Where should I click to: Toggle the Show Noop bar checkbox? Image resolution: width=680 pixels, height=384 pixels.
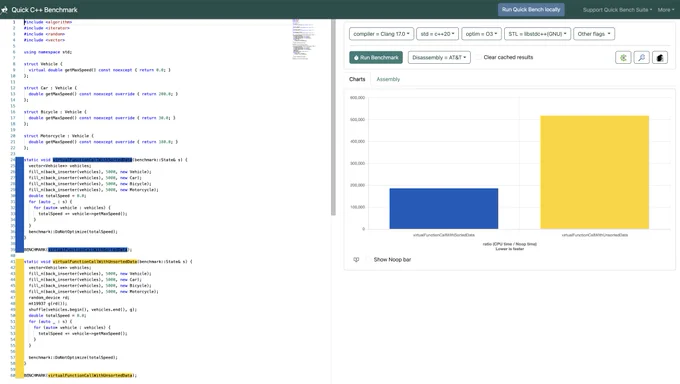[368, 259]
